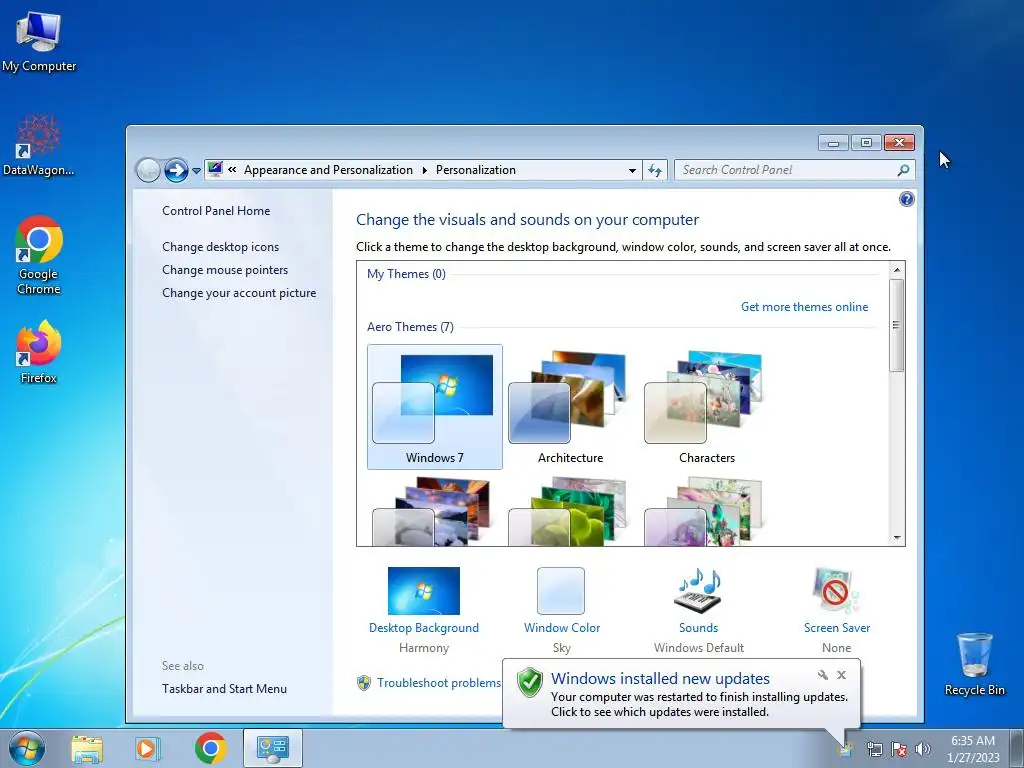Screen dimensions: 1024x768
Task: Click the Windows installed new updates title
Action: coord(660,679)
